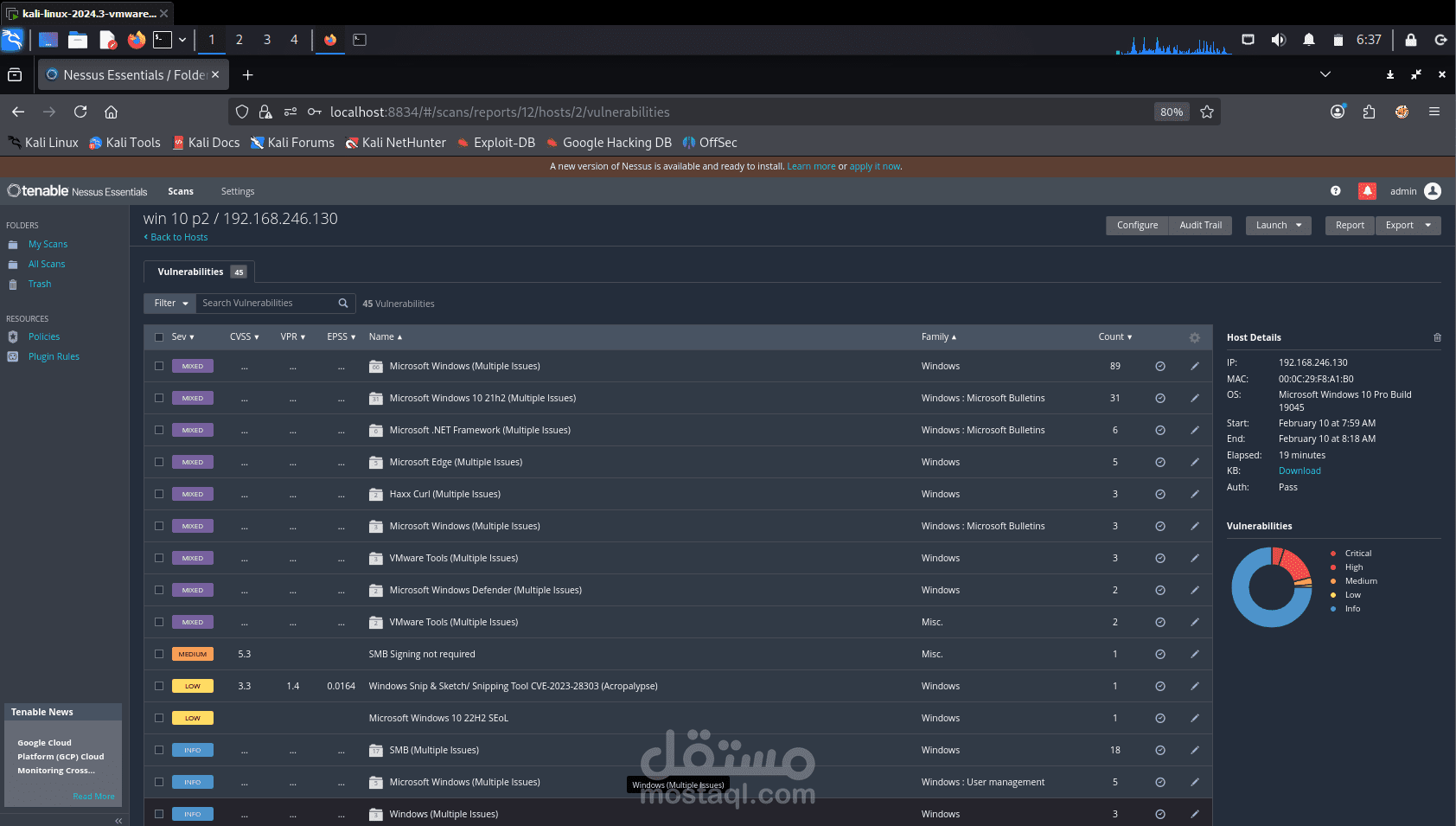Open the Trash folder in sidebar

(x=39, y=284)
